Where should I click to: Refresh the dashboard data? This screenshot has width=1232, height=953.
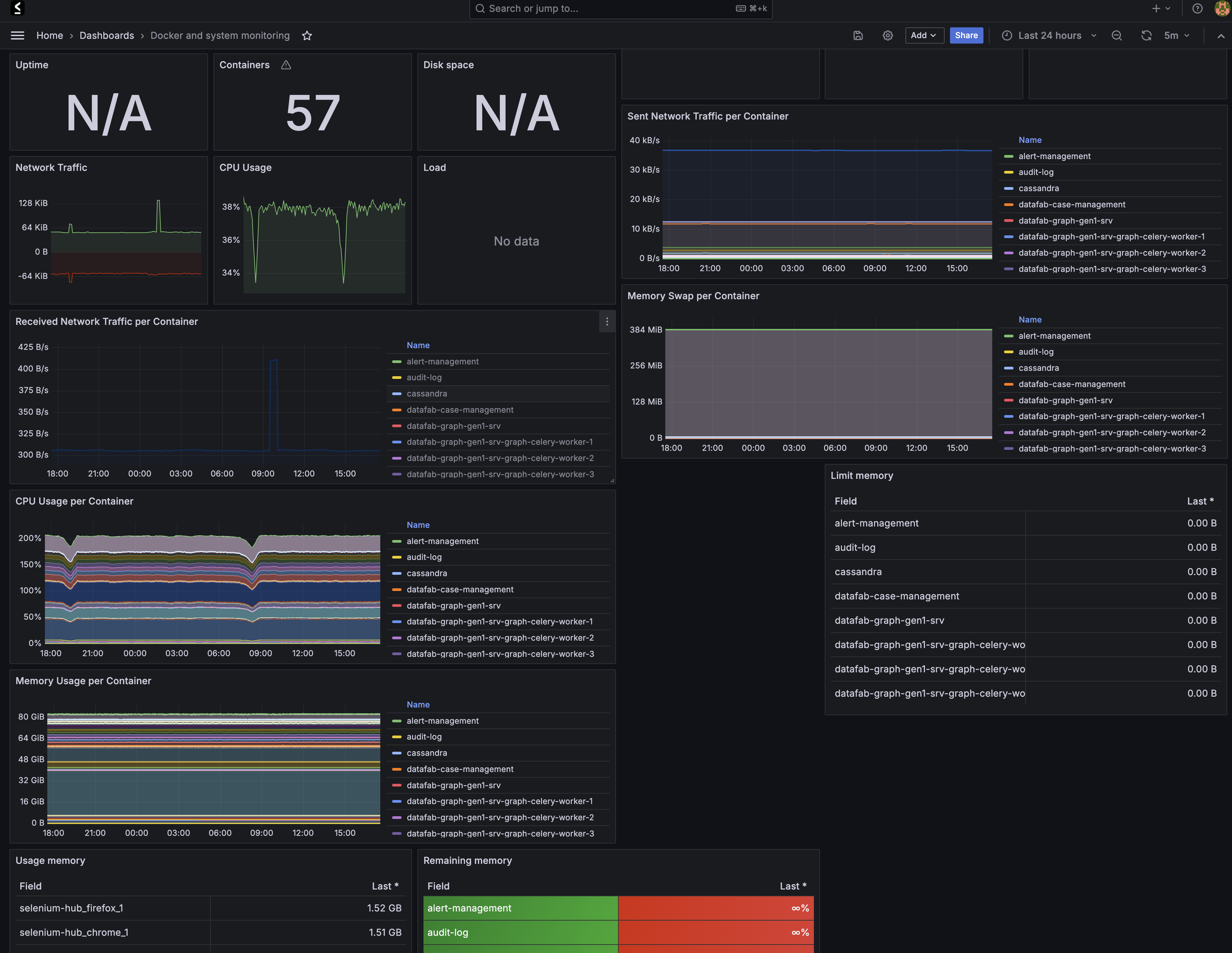pos(1146,35)
